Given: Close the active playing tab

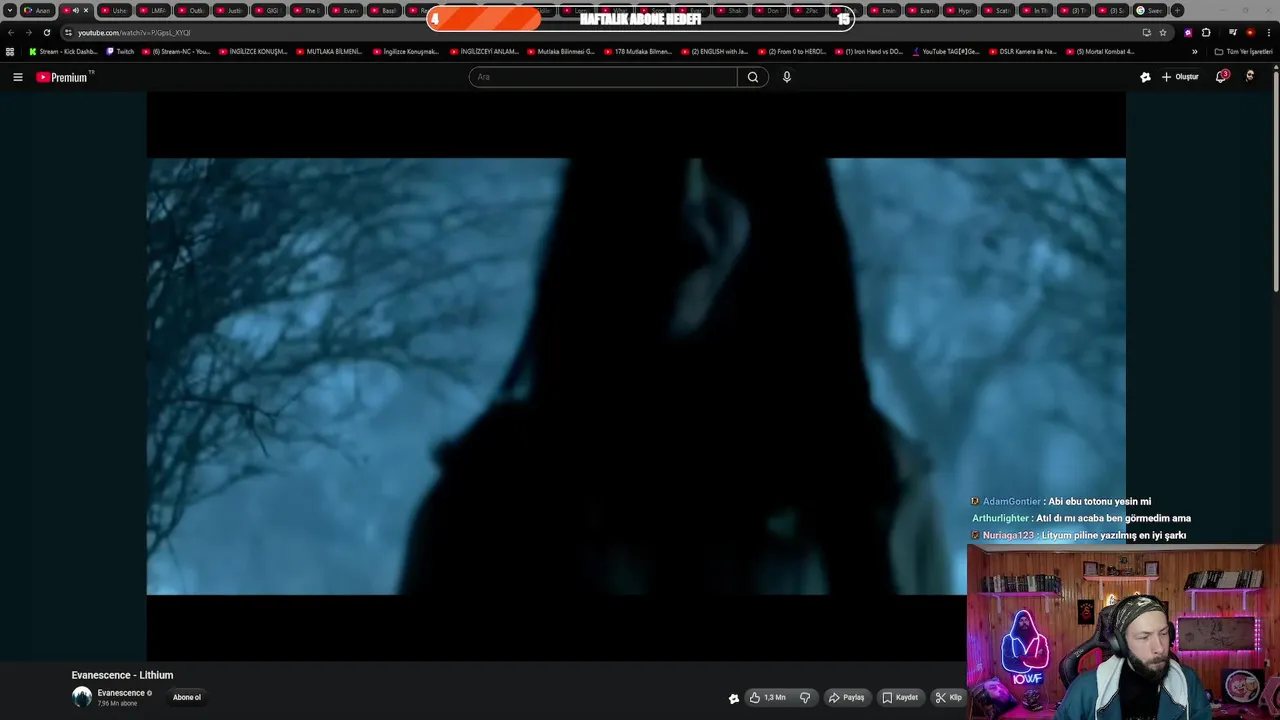Looking at the screenshot, I should click(86, 10).
